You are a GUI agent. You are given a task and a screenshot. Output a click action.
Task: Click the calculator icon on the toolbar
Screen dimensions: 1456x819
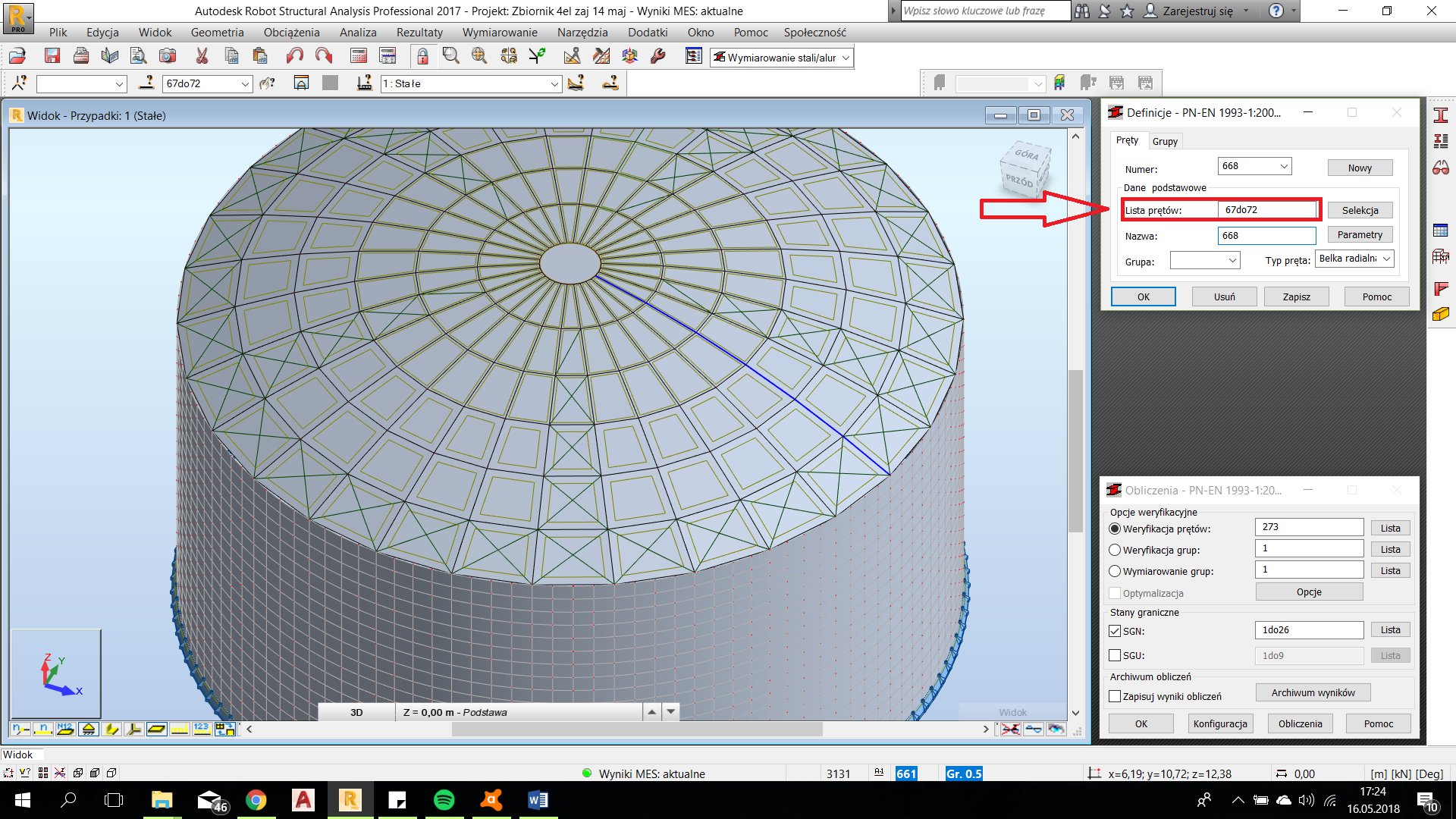357,55
